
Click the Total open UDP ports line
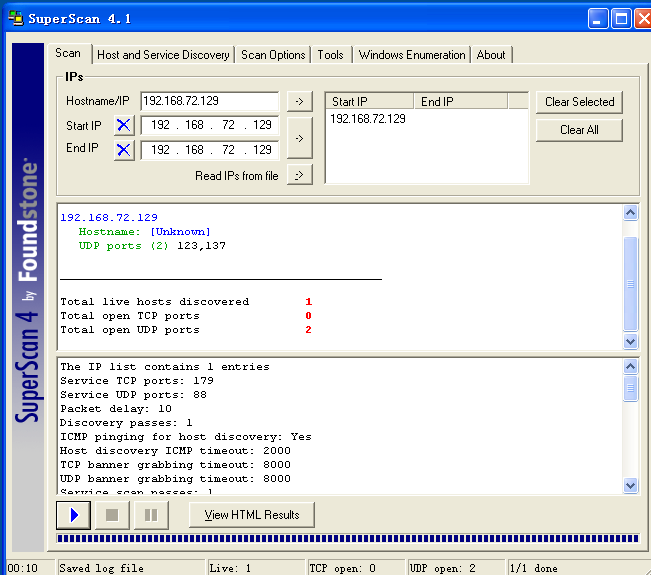click(186, 330)
